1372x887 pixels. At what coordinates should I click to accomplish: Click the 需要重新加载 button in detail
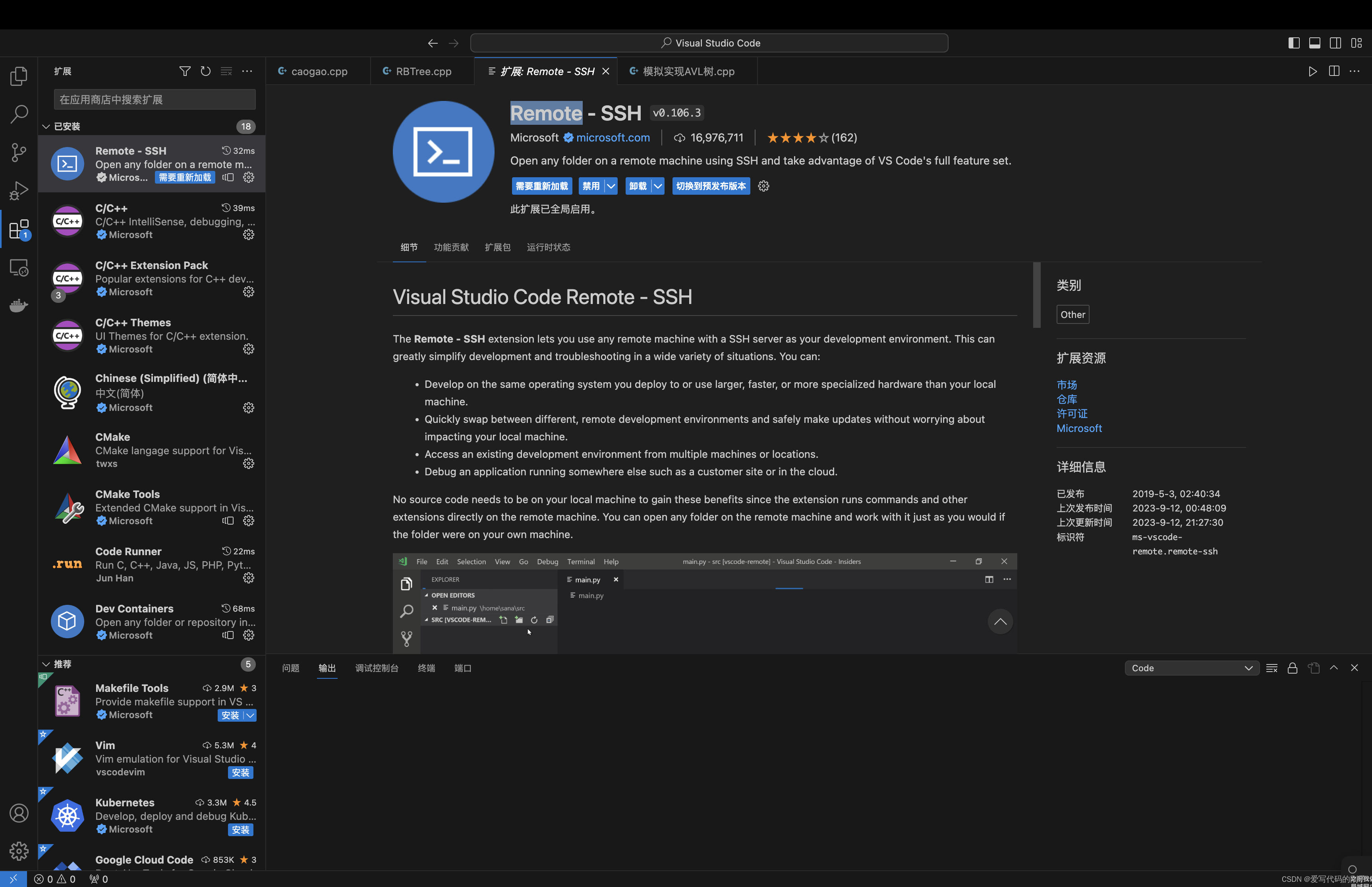542,186
